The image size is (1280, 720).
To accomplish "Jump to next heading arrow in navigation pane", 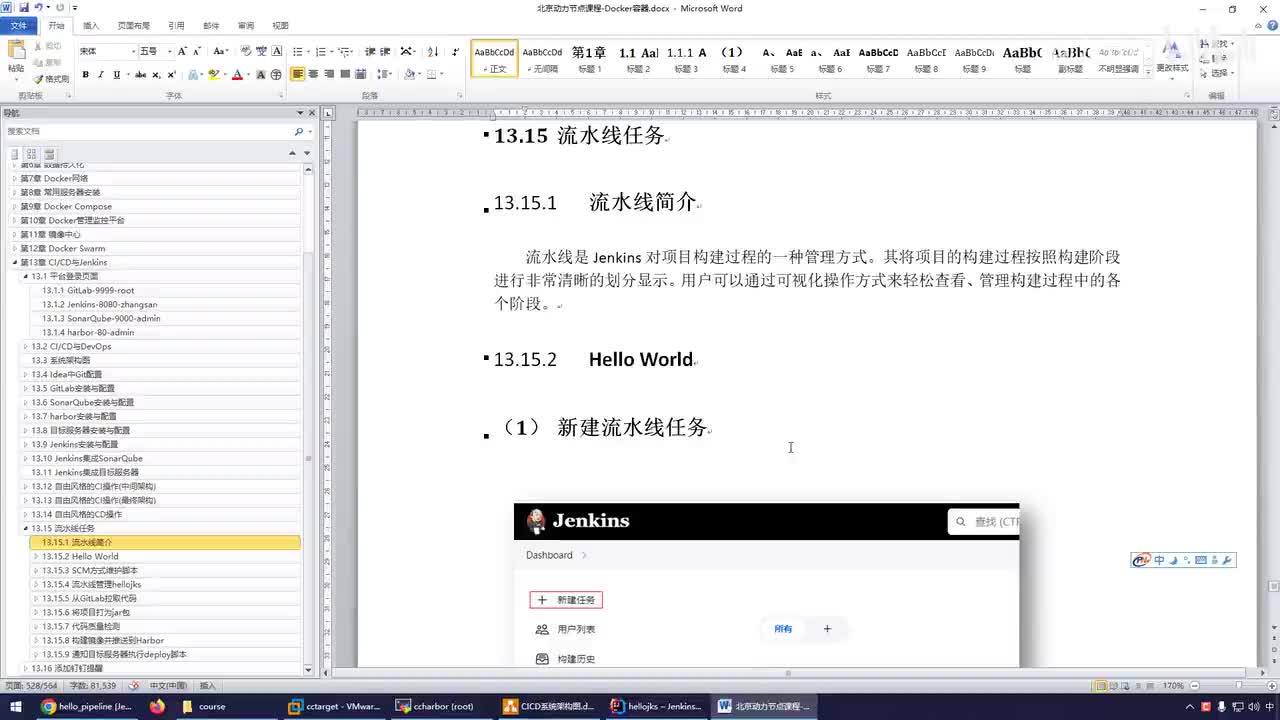I will pyautogui.click(x=306, y=153).
